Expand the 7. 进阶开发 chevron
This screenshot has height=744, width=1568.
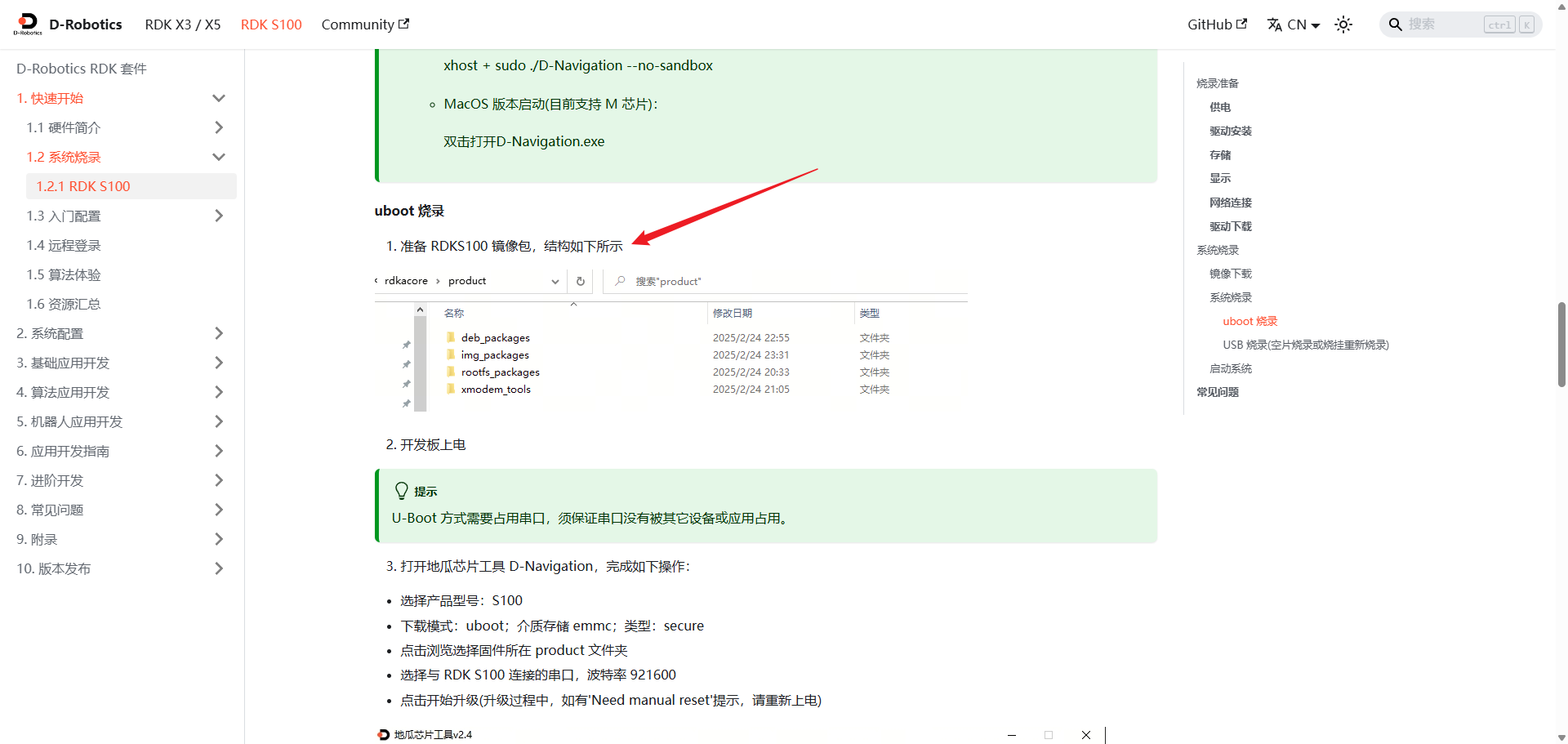(219, 480)
